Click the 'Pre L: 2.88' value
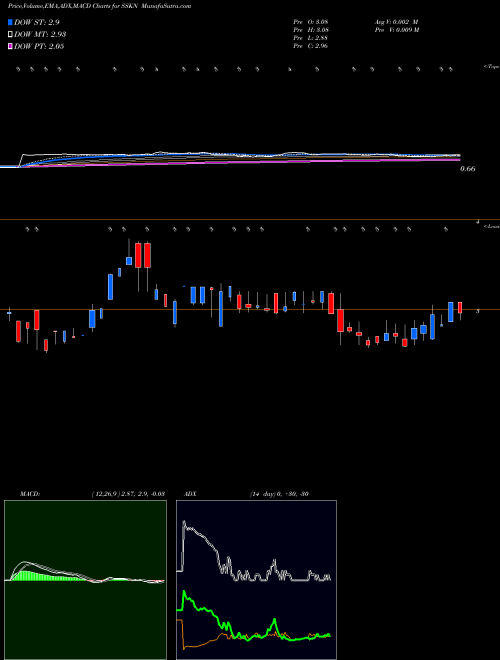Image resolution: width=500 pixels, height=660 pixels. [x=311, y=38]
